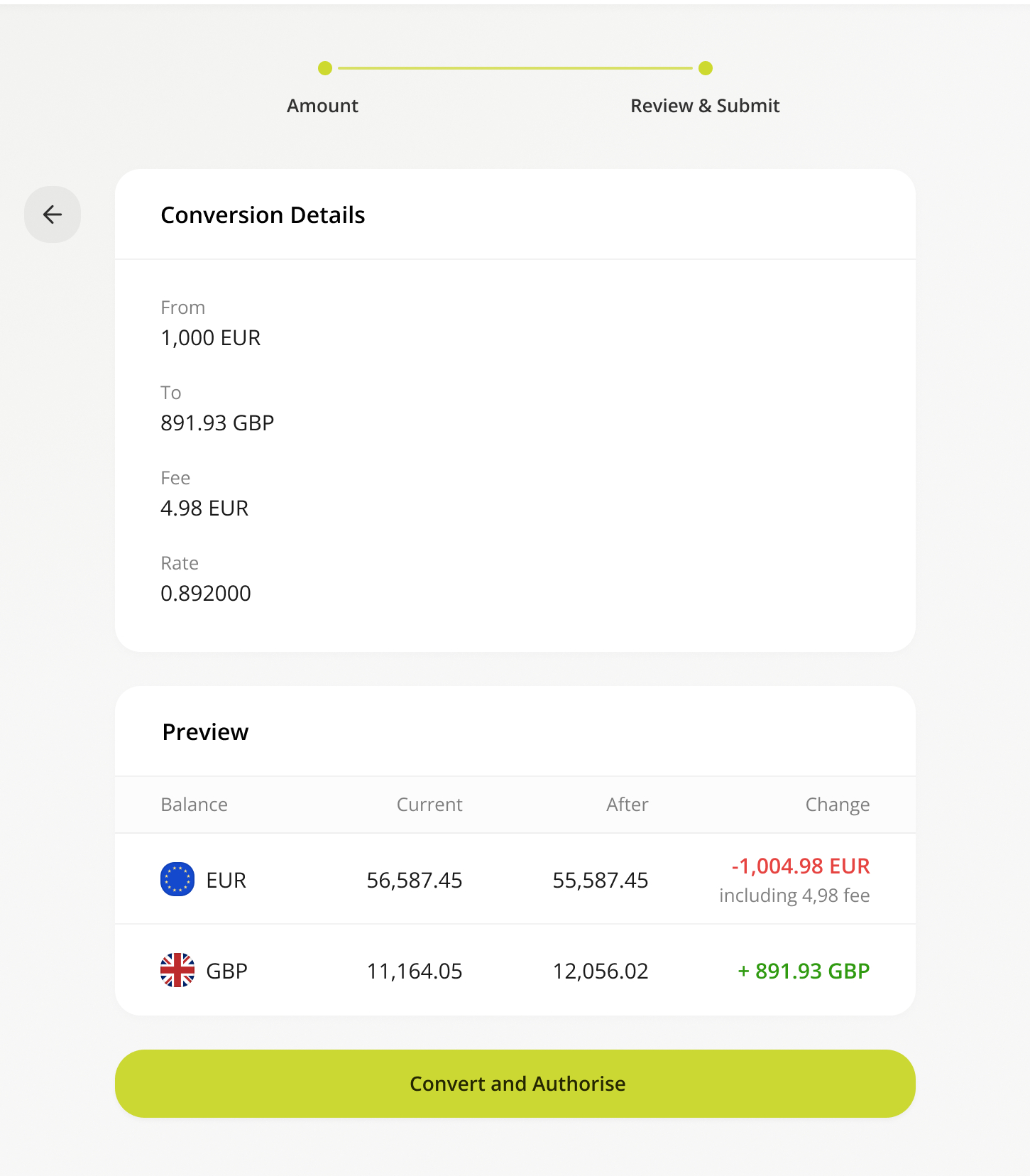
Task: Click the EUR after balance 55,587.45
Action: click(x=601, y=881)
